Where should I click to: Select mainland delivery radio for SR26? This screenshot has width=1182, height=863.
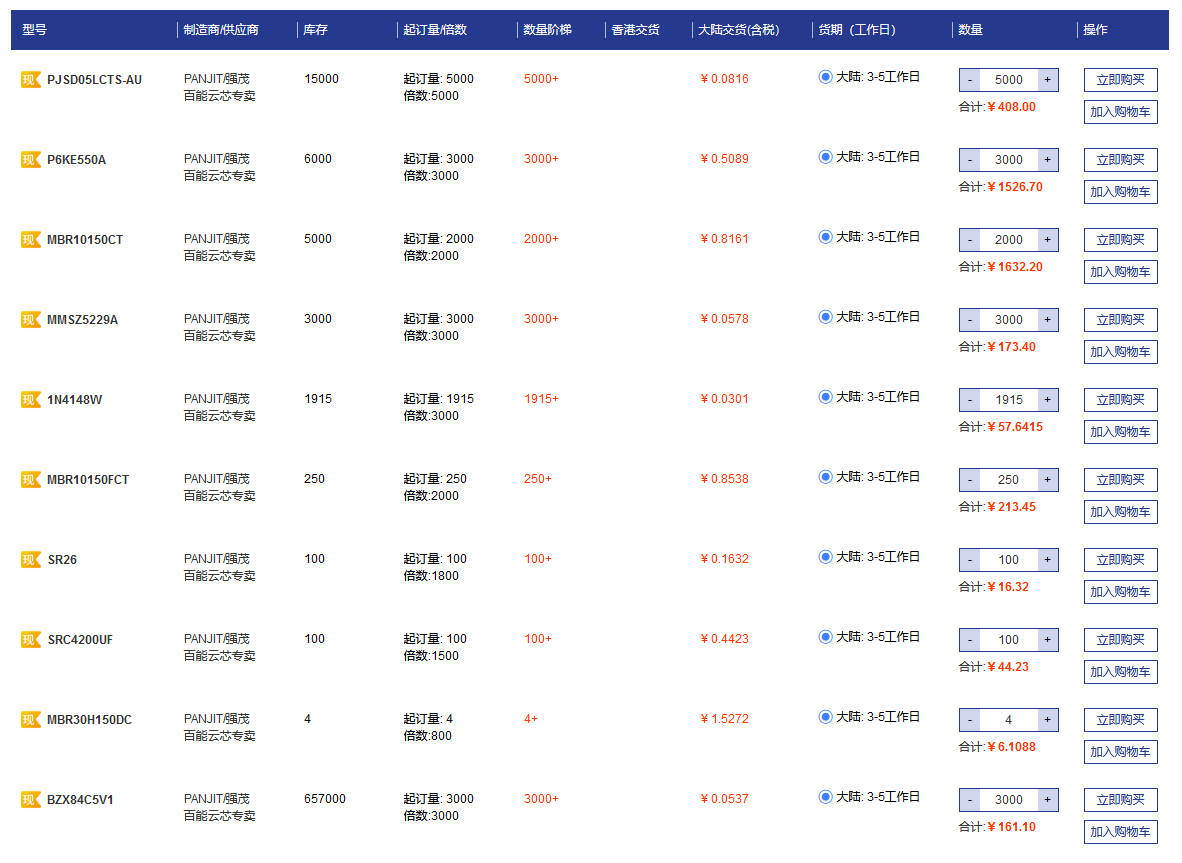[825, 556]
